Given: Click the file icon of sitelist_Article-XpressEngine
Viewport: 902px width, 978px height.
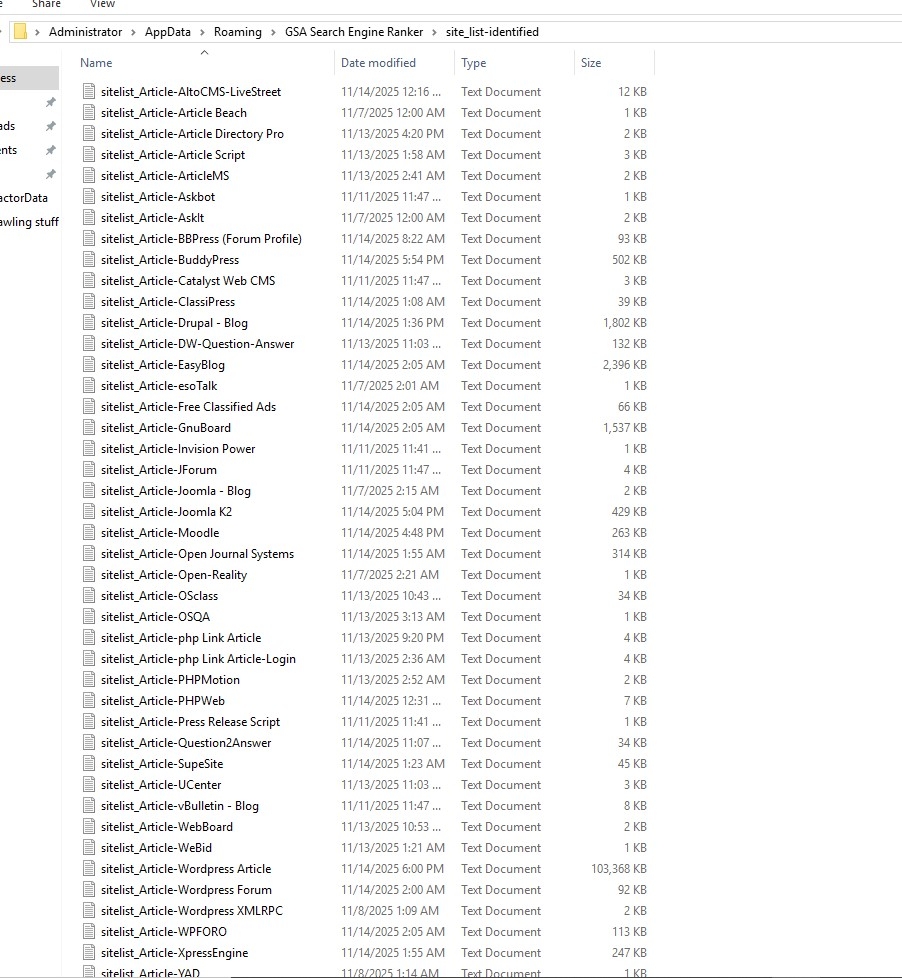Looking at the screenshot, I should [89, 953].
